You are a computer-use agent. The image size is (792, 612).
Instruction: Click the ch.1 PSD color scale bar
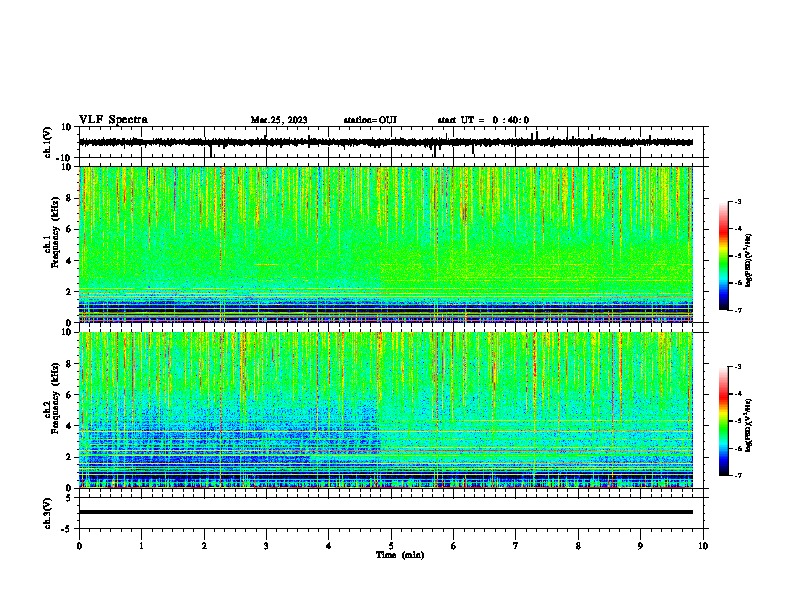[724, 256]
